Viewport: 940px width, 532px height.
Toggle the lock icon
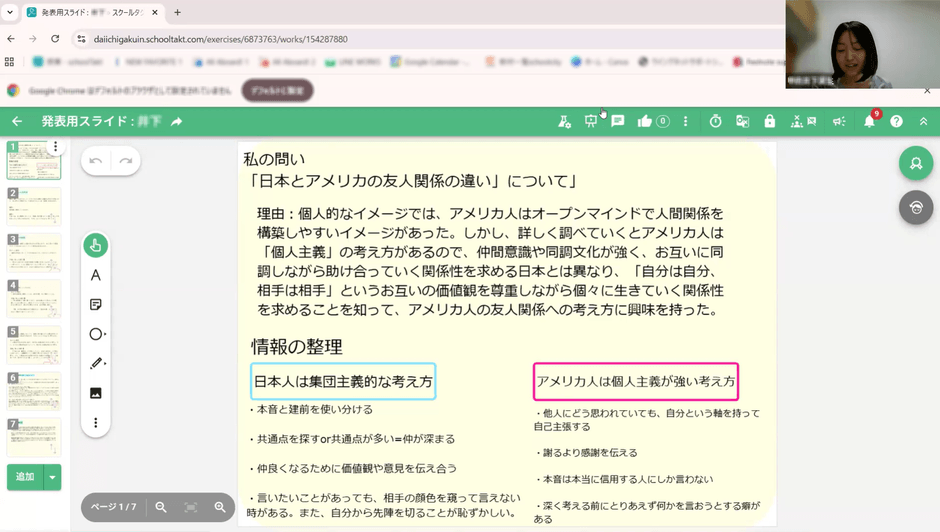[769, 121]
